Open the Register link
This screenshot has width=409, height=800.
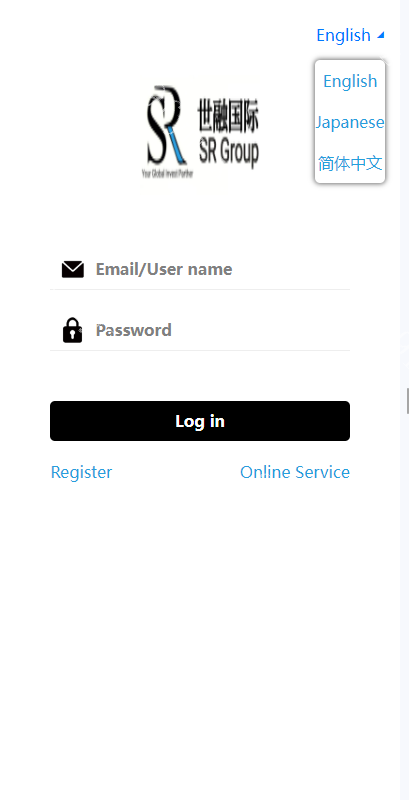click(x=81, y=472)
